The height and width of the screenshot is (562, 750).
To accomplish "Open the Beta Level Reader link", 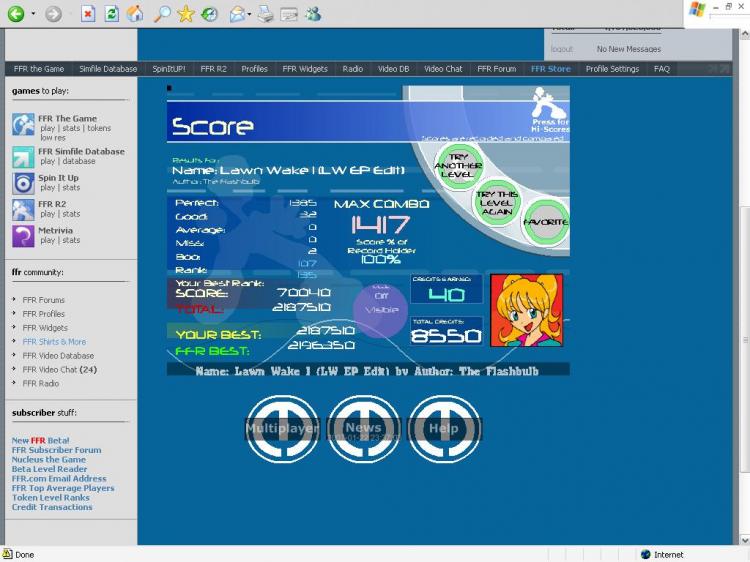I will (x=49, y=469).
